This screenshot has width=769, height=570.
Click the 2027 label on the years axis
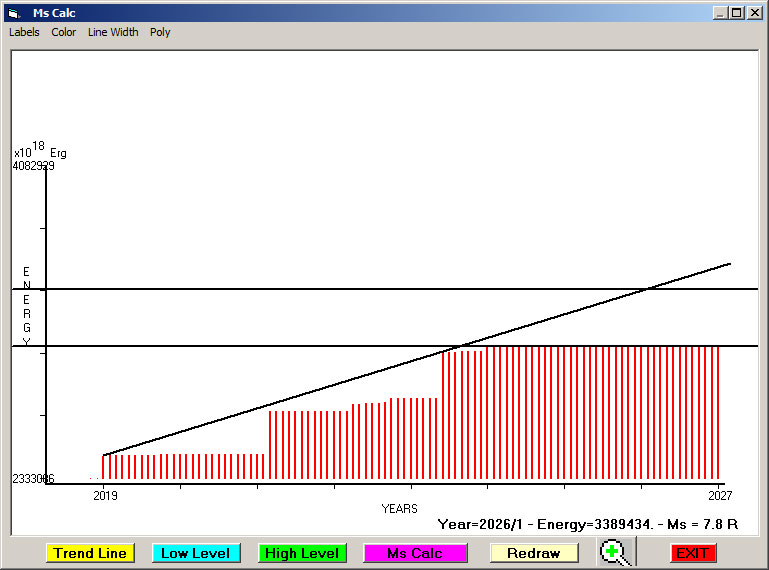[x=720, y=495]
